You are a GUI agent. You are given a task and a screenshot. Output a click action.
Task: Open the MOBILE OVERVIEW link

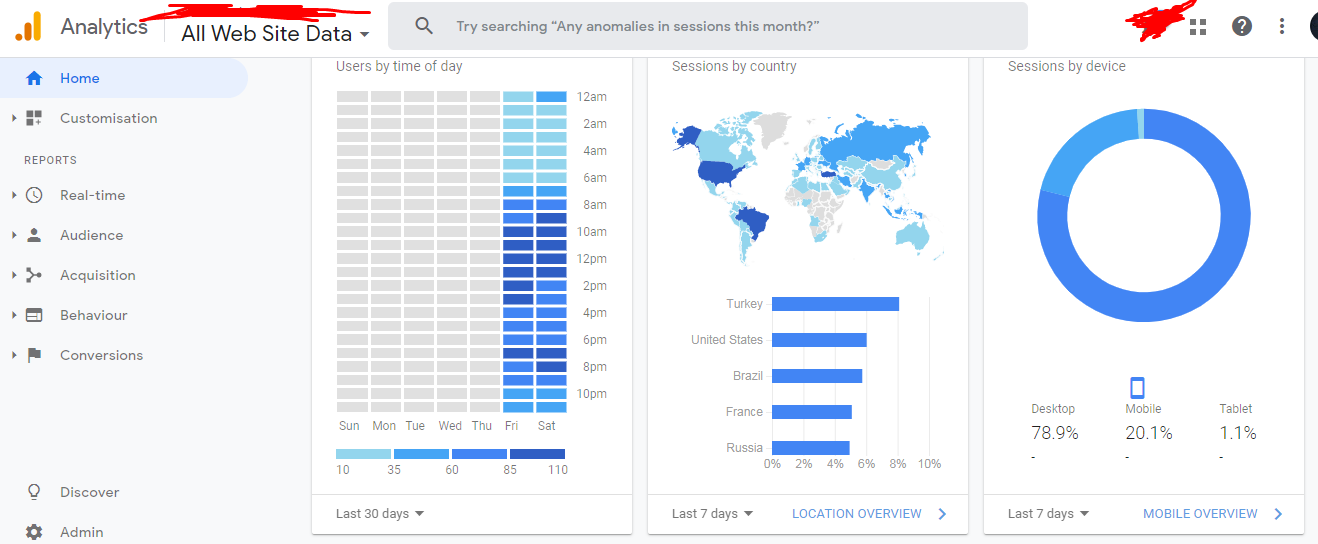pyautogui.click(x=1200, y=514)
